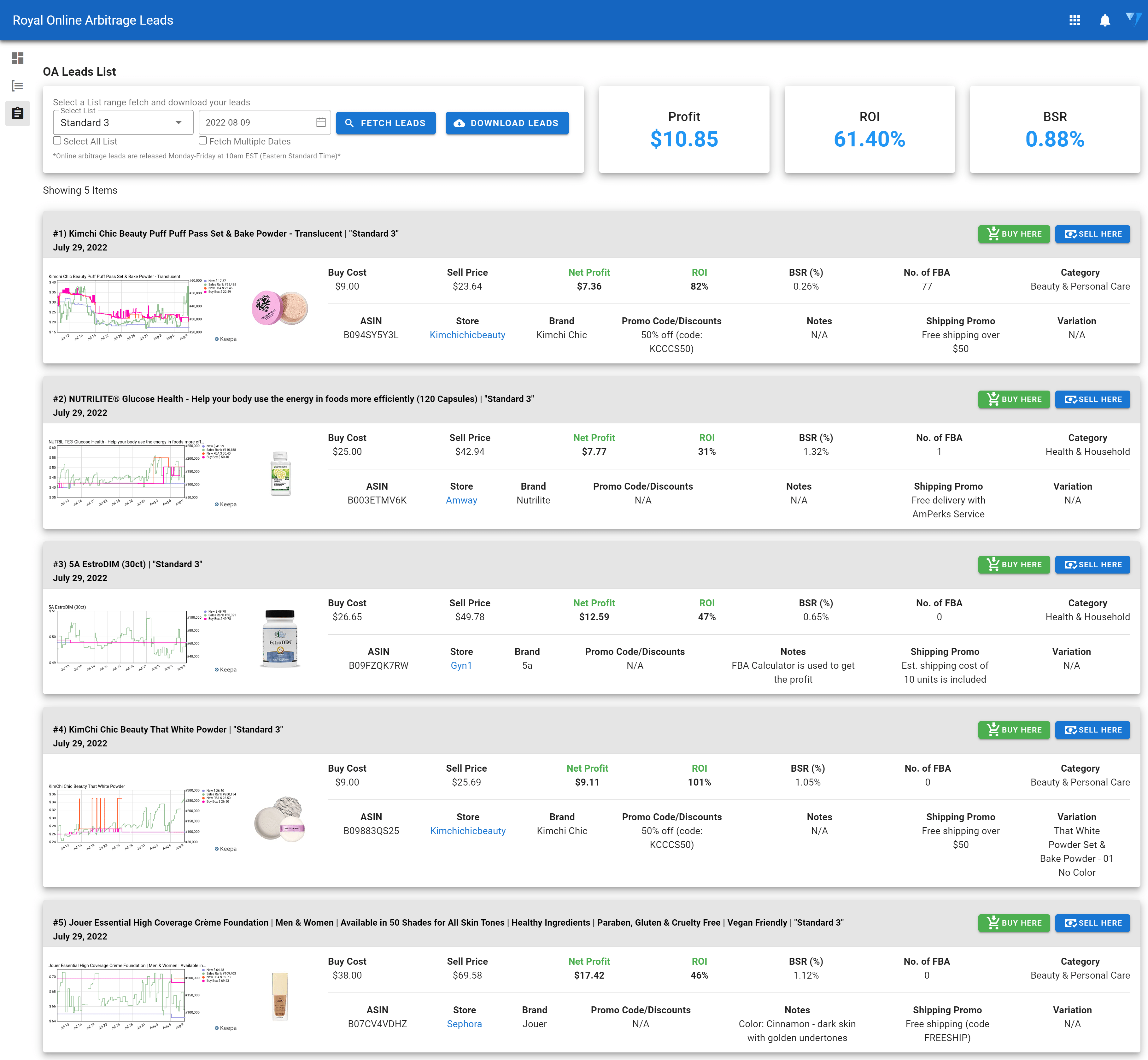Click the Fetch Leads button

pyautogui.click(x=385, y=123)
